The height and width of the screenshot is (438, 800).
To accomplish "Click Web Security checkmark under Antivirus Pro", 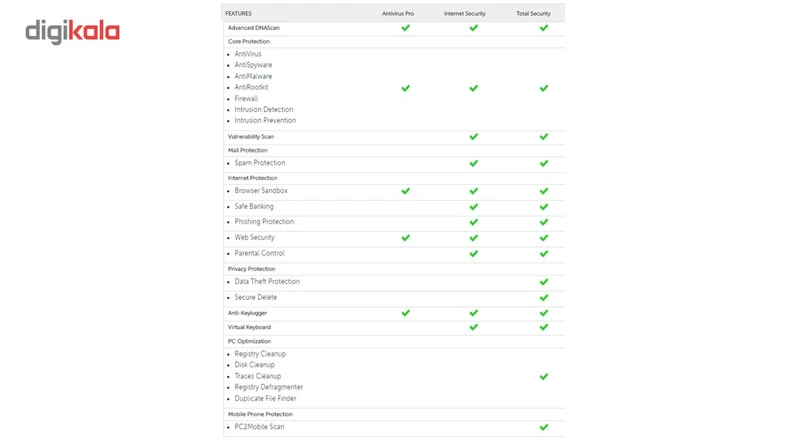I will point(405,238).
